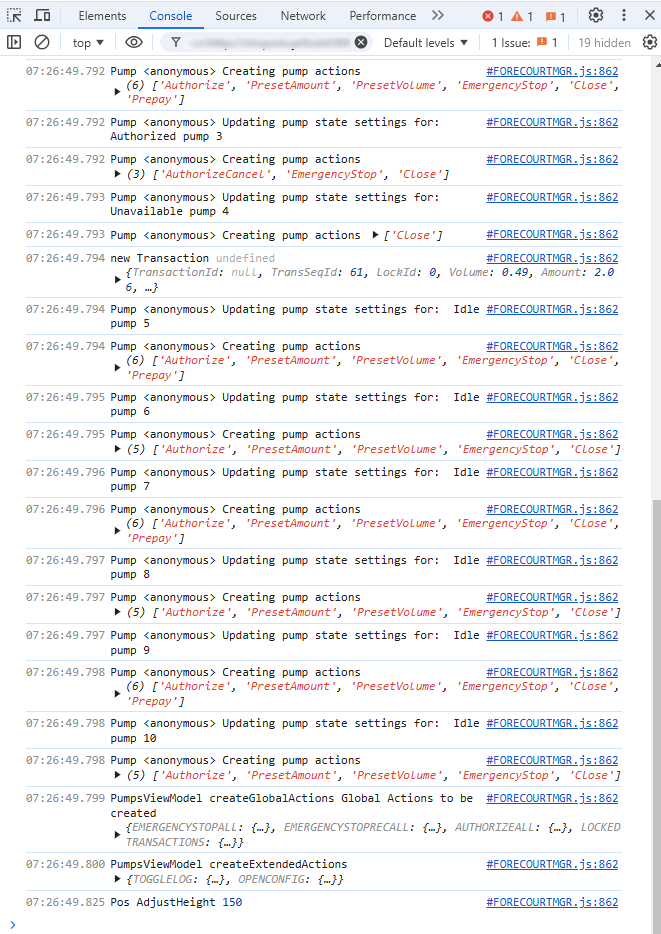Open source link for 'Unavailable pump 4' log
661x934 pixels.
(552, 197)
